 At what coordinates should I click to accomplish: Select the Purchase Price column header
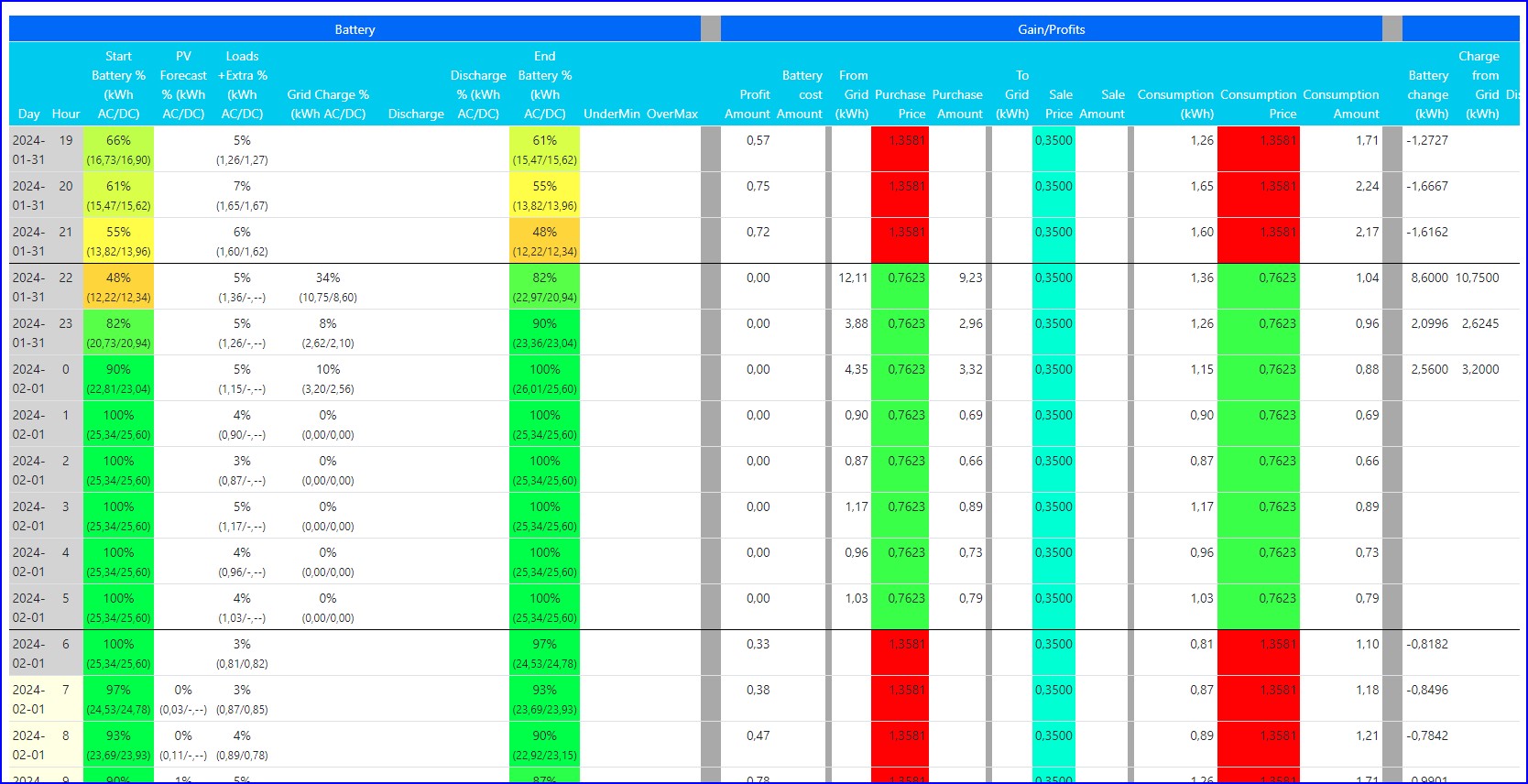click(900, 104)
